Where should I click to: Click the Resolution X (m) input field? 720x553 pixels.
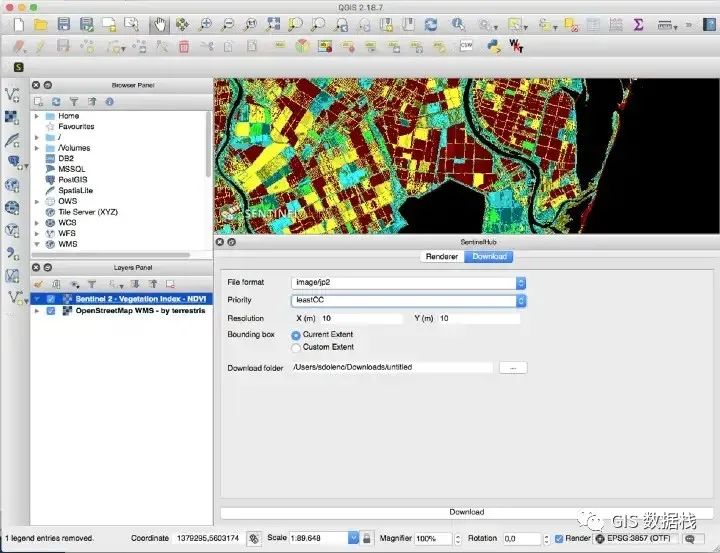361,318
